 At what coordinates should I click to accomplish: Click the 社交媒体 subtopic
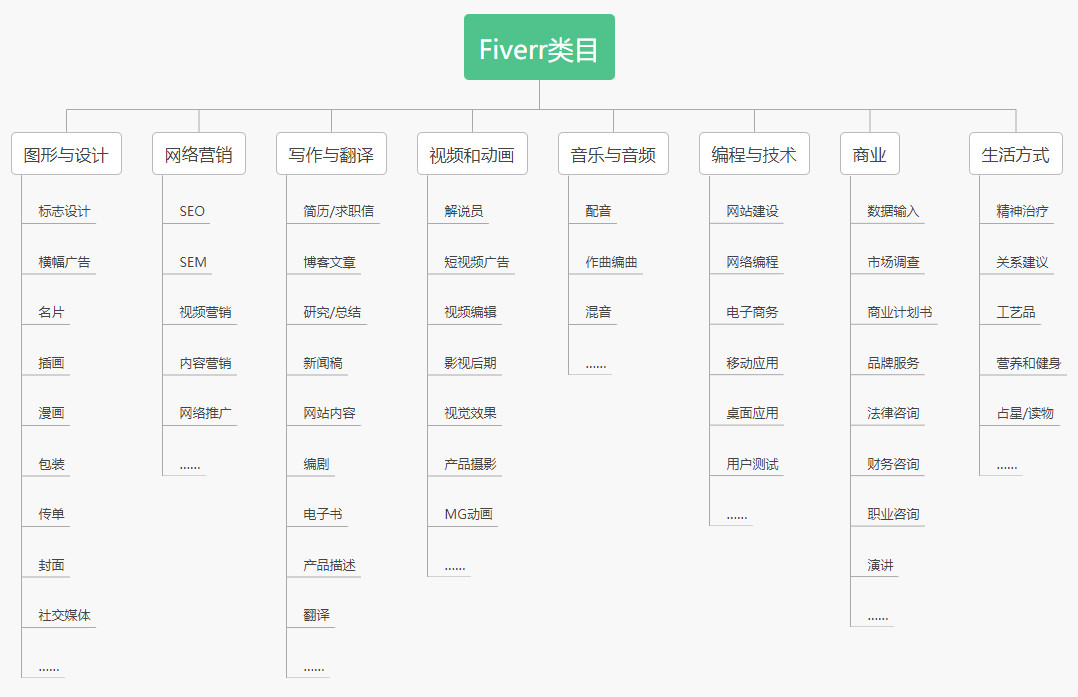click(x=64, y=615)
